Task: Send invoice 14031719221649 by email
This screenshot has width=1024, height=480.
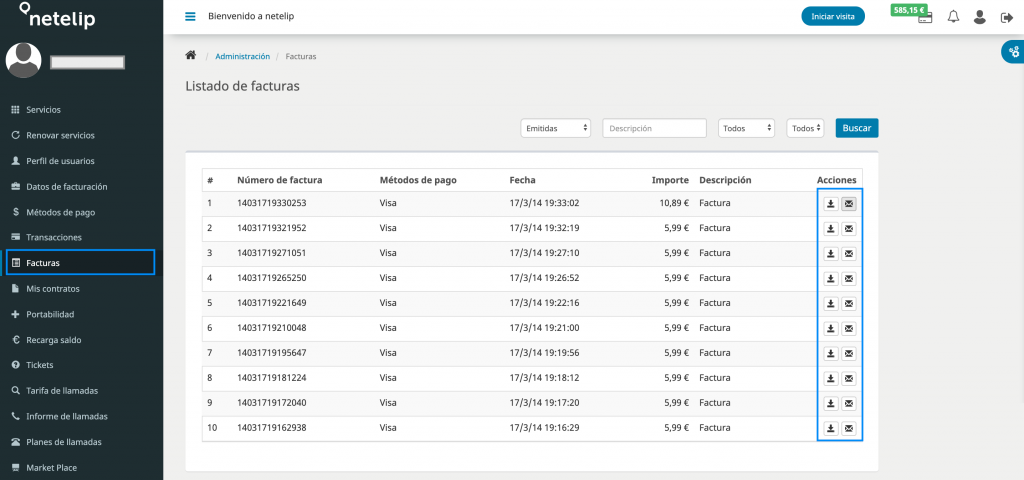Action: (x=849, y=304)
